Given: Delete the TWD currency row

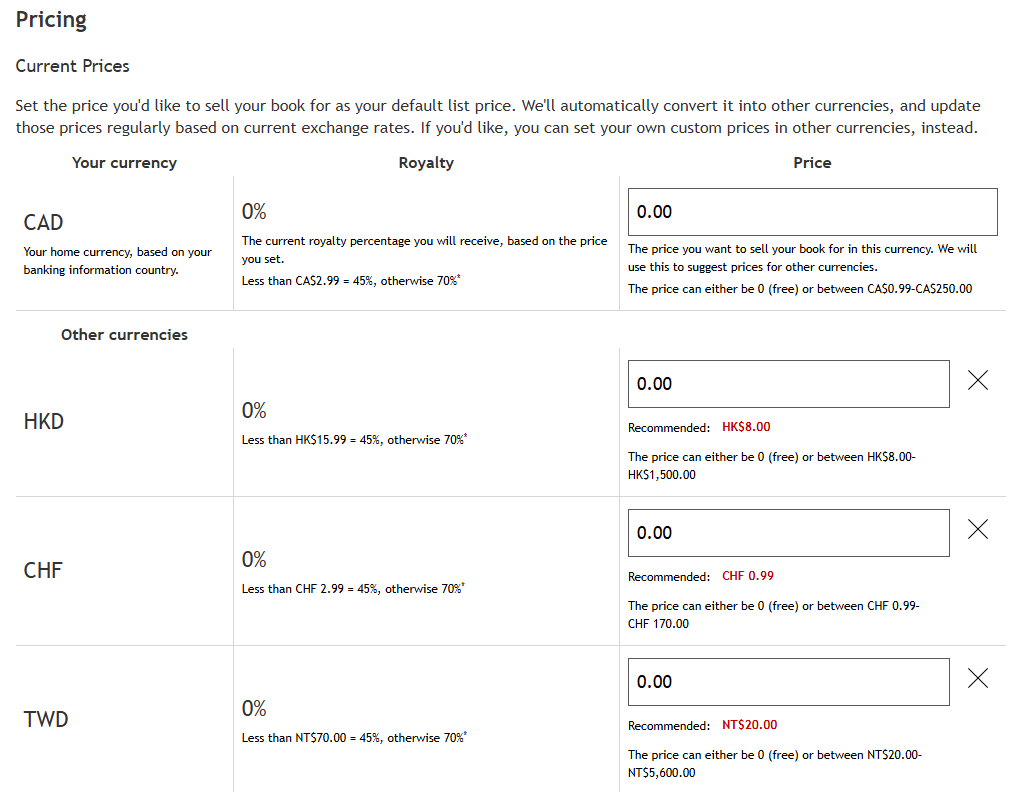Looking at the screenshot, I should pyautogui.click(x=978, y=678).
